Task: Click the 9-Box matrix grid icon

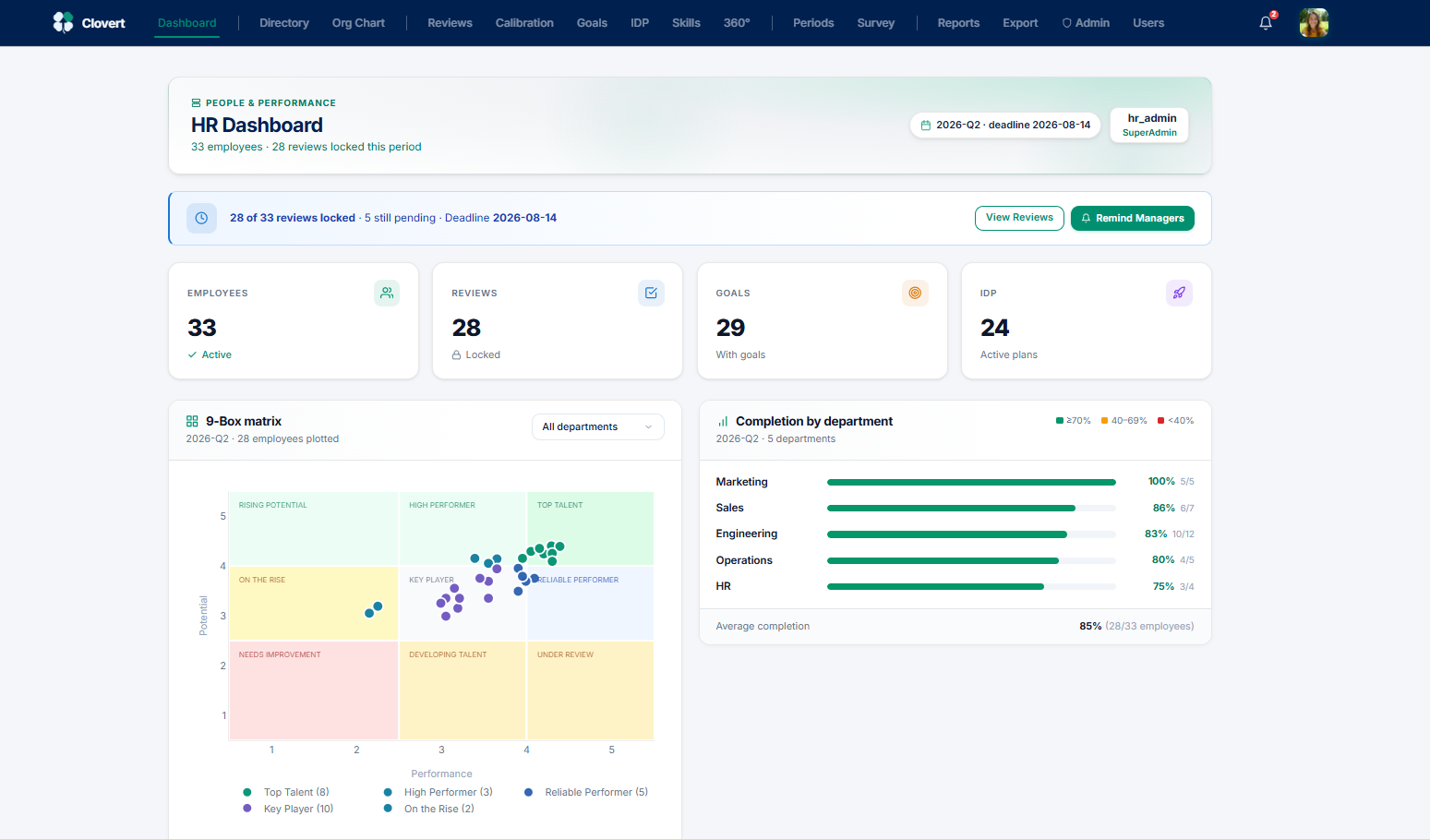Action: click(192, 421)
